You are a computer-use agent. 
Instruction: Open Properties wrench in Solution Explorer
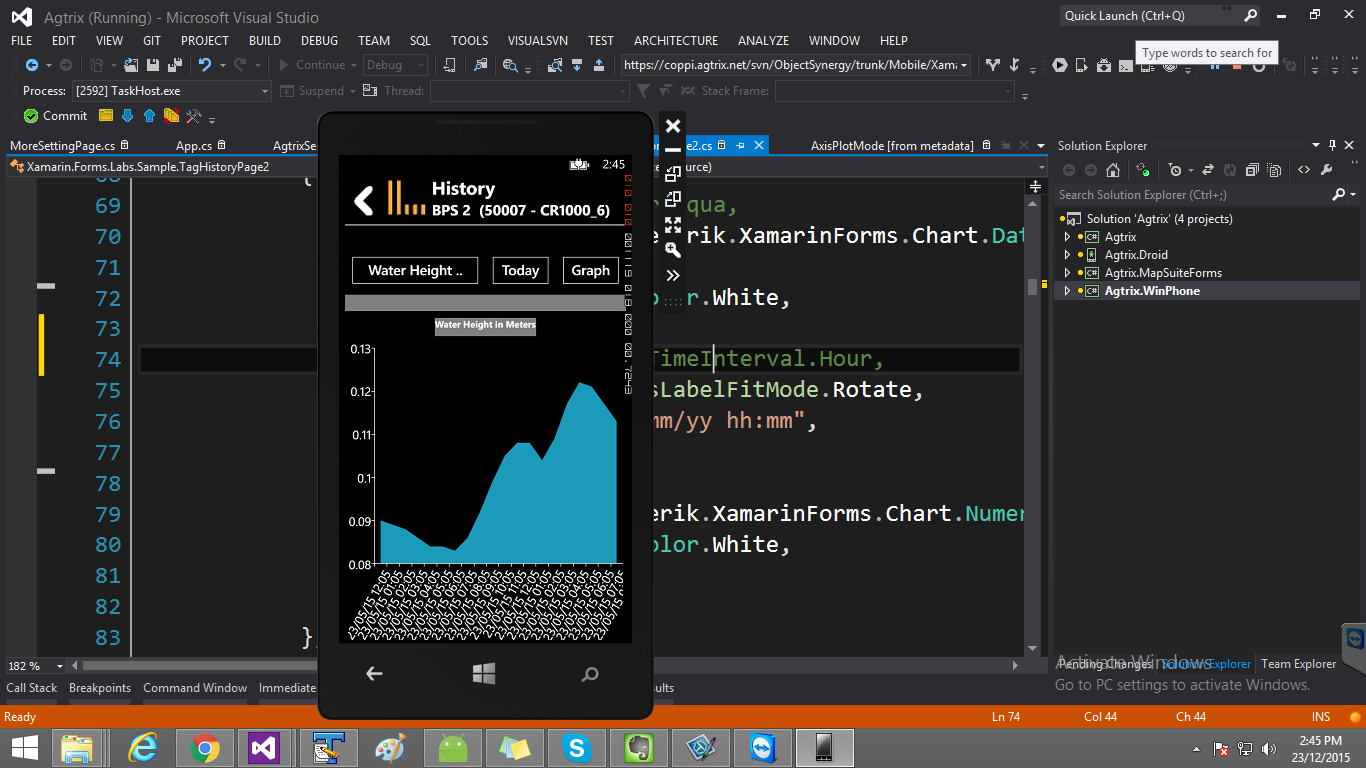[1327, 170]
